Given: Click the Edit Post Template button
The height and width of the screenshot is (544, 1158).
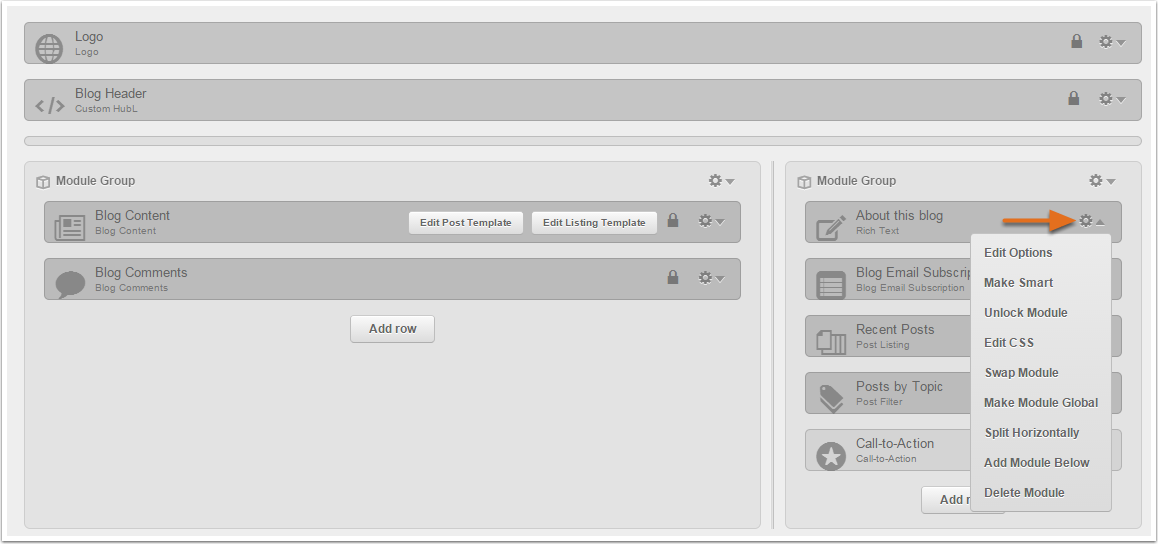Looking at the screenshot, I should coord(465,223).
